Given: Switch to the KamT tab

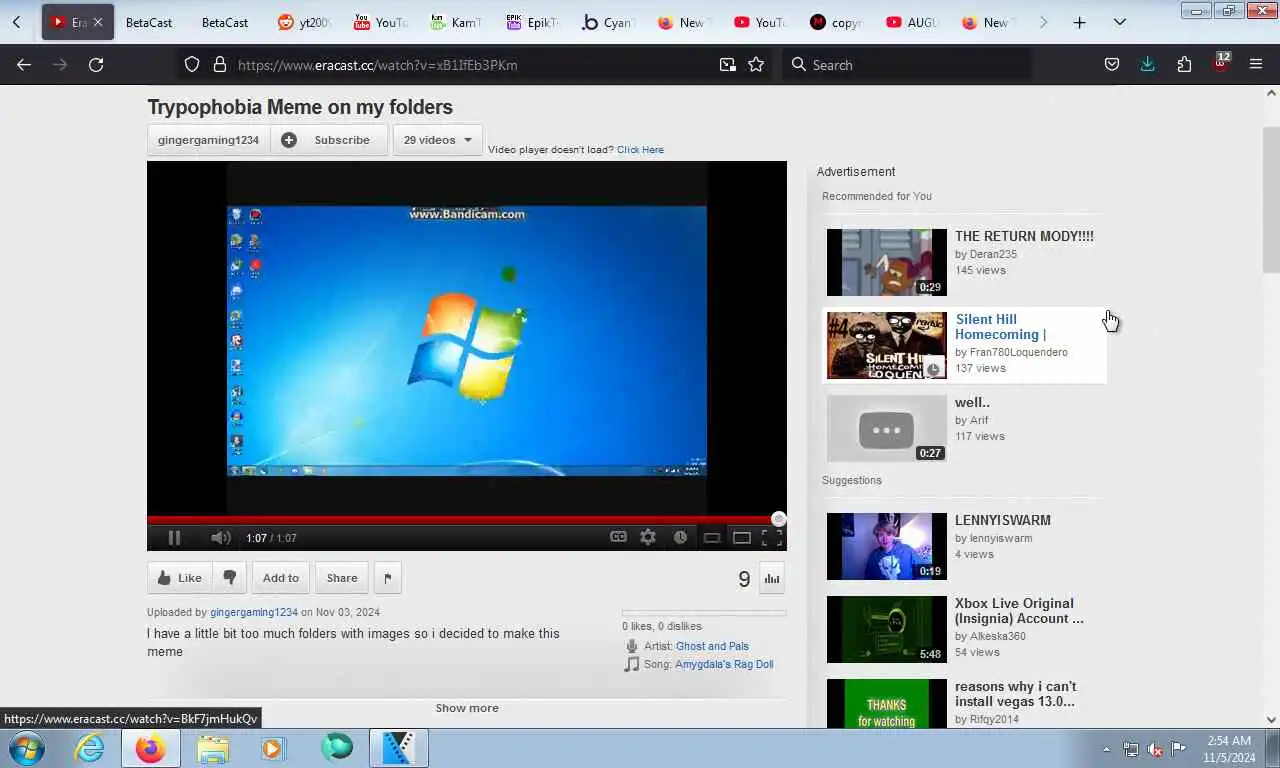Looking at the screenshot, I should click(x=455, y=22).
